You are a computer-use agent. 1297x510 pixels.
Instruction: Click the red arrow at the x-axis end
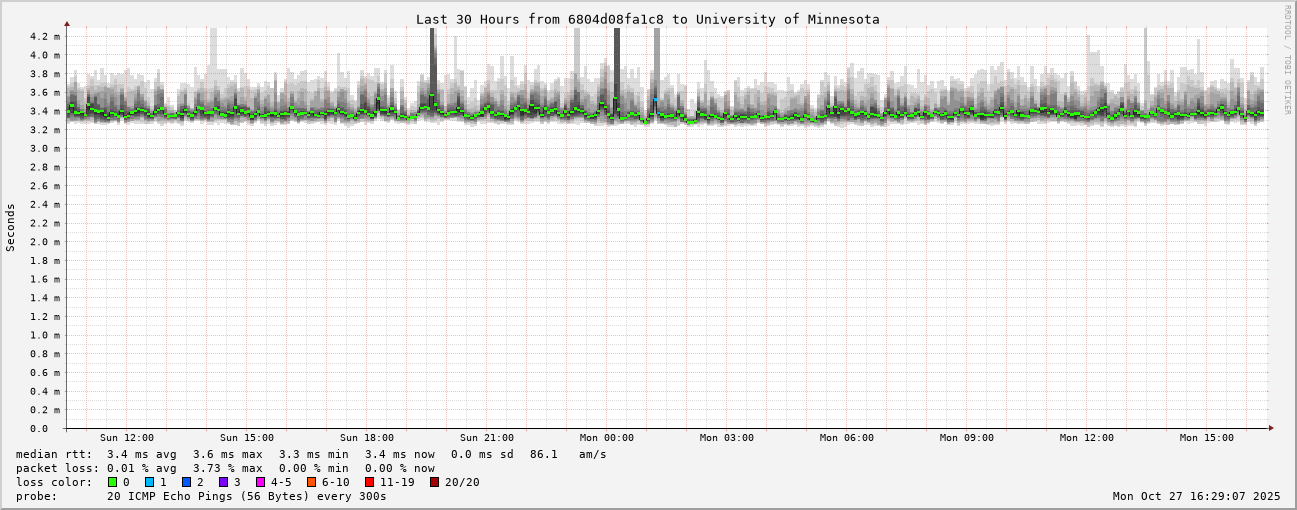pyautogui.click(x=1271, y=428)
